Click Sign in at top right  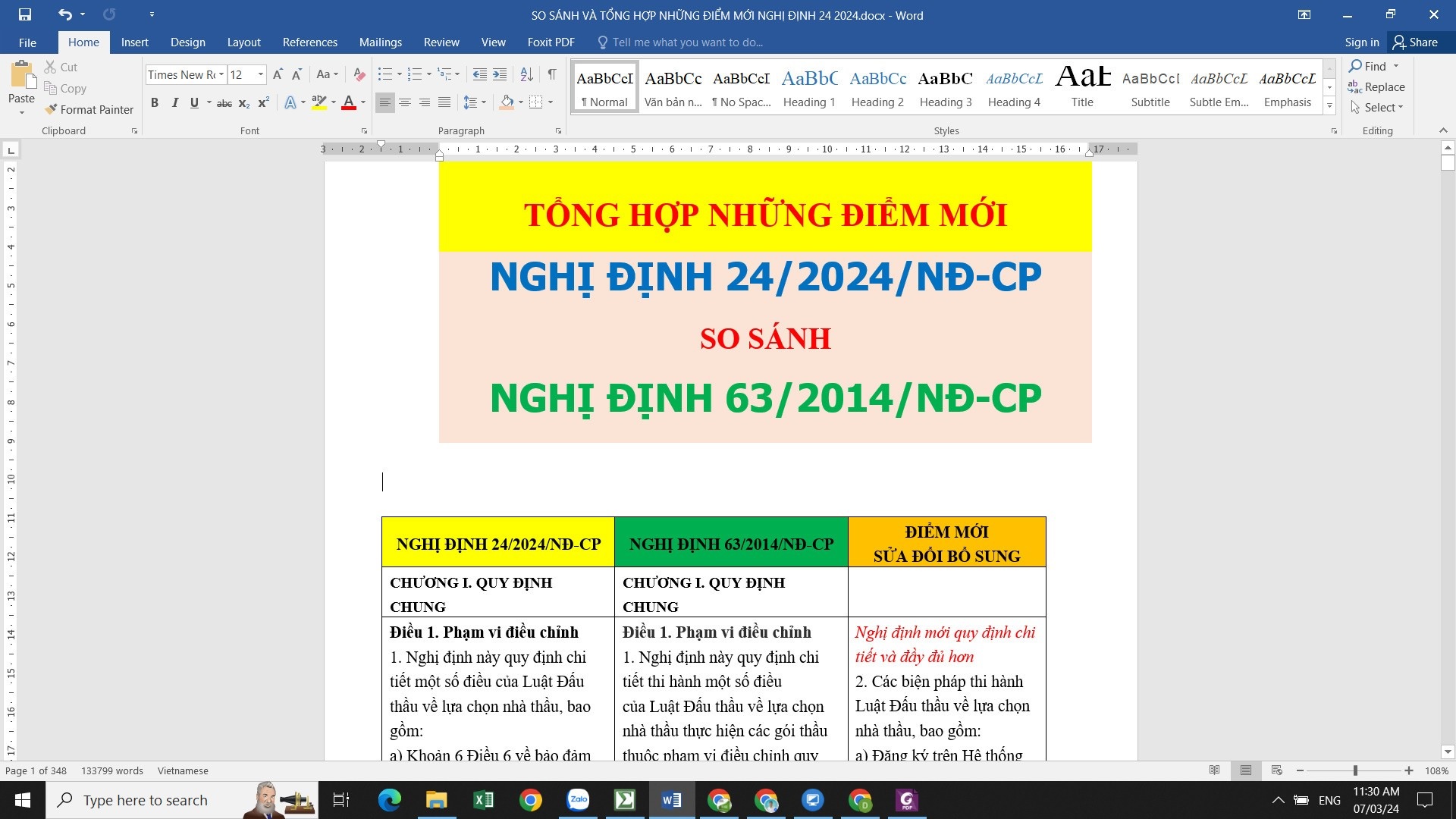coord(1361,42)
